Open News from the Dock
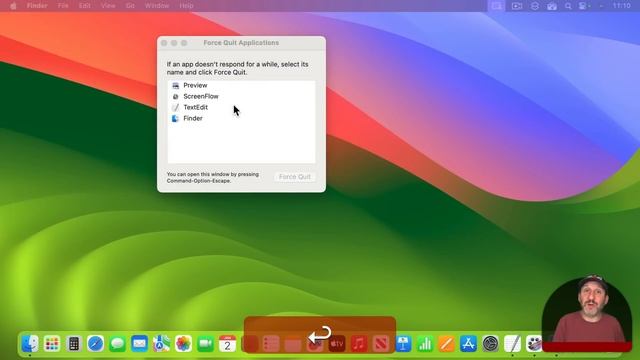The height and width of the screenshot is (360, 640). click(x=381, y=344)
